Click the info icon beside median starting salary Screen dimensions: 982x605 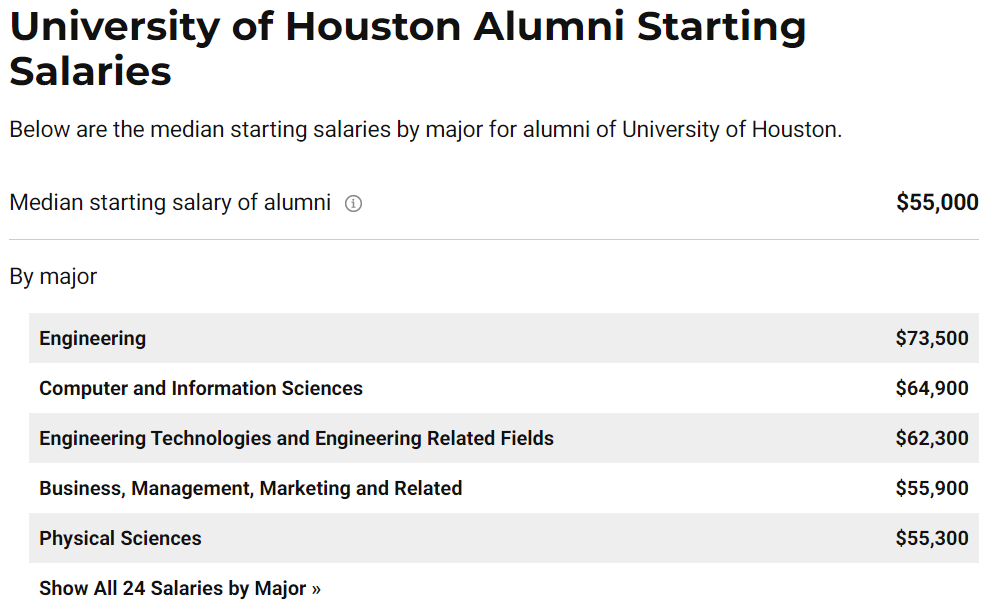point(353,204)
